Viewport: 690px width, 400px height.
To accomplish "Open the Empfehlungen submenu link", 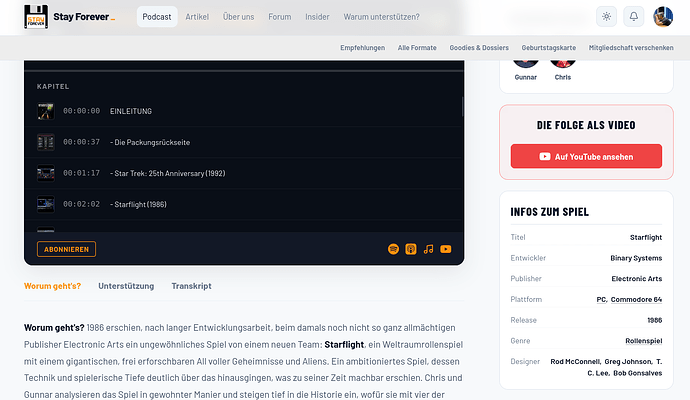I will coord(363,48).
